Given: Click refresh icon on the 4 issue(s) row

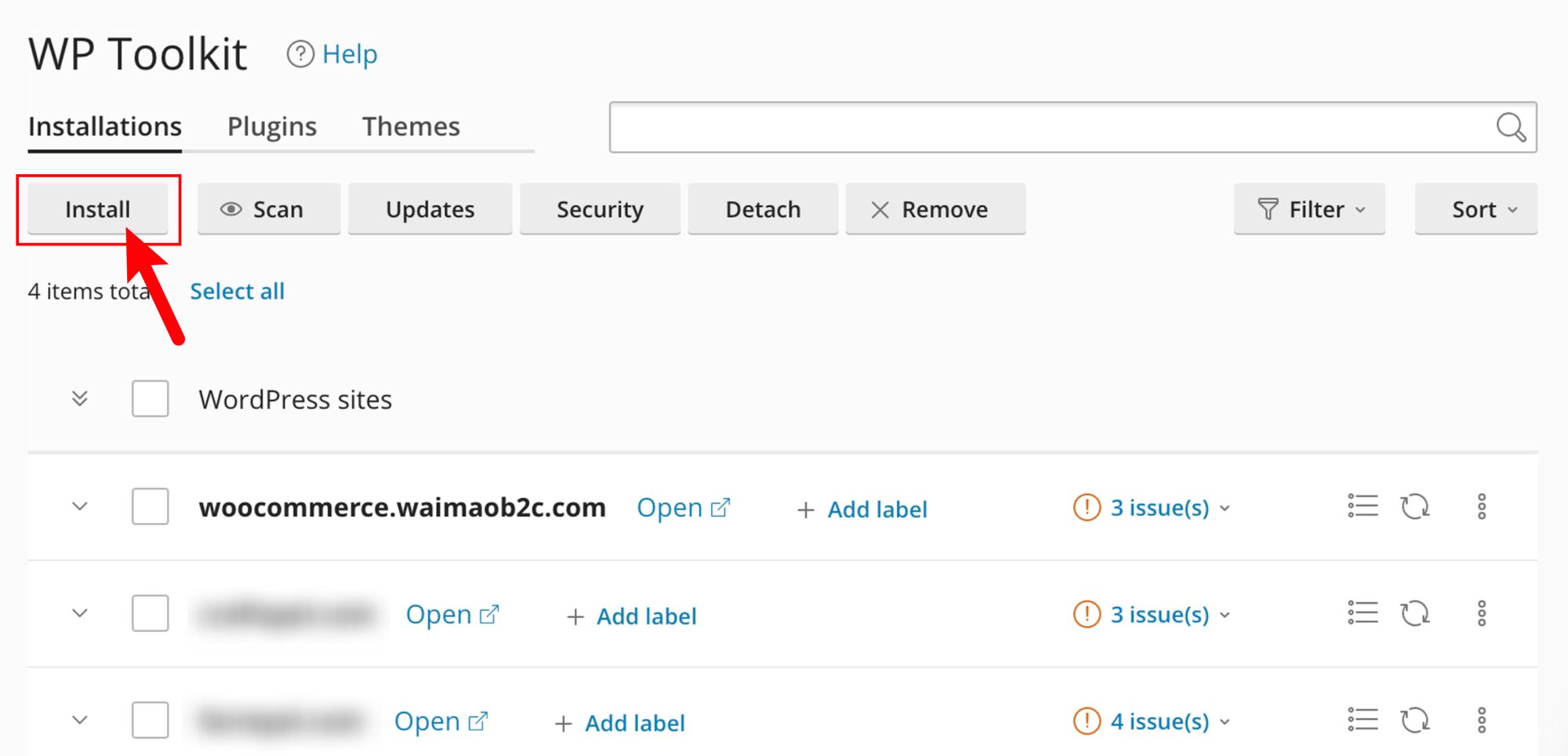Looking at the screenshot, I should tap(1415, 720).
